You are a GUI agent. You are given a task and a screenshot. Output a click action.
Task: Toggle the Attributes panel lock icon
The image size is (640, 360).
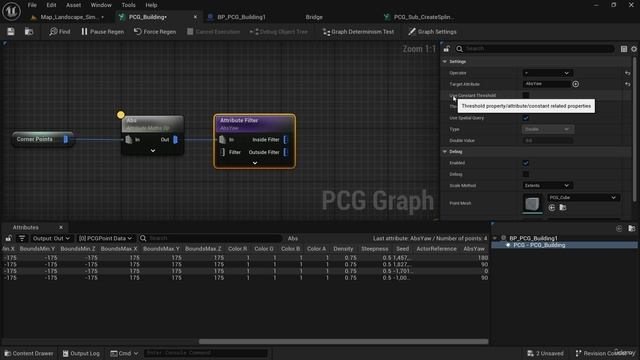(9, 238)
